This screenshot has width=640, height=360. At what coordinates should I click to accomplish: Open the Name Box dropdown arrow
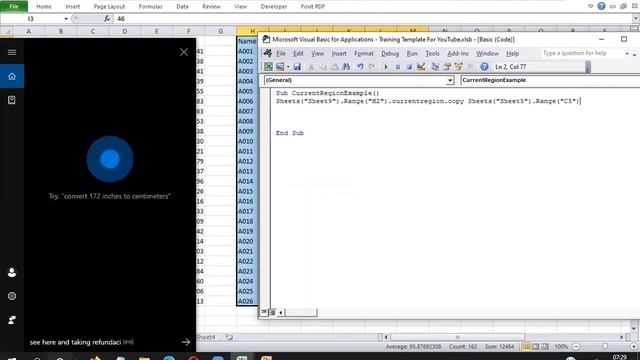pyautogui.click(x=66, y=19)
